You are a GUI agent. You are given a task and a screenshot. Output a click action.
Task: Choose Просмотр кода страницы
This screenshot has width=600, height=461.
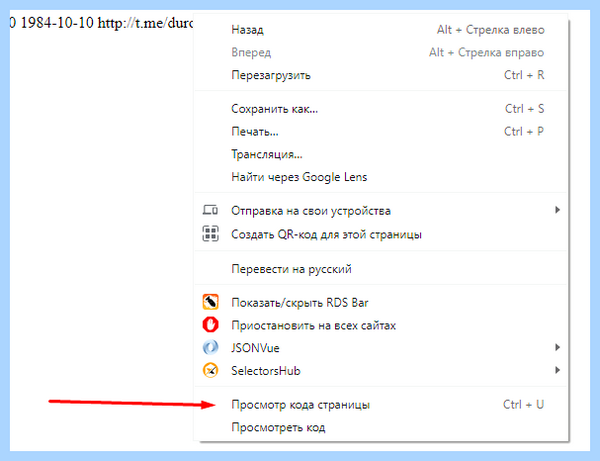tap(381, 404)
